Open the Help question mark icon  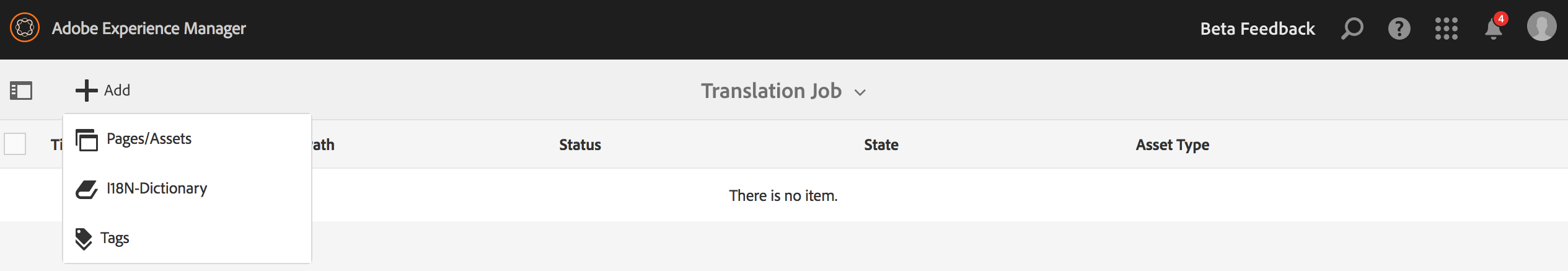click(1399, 29)
